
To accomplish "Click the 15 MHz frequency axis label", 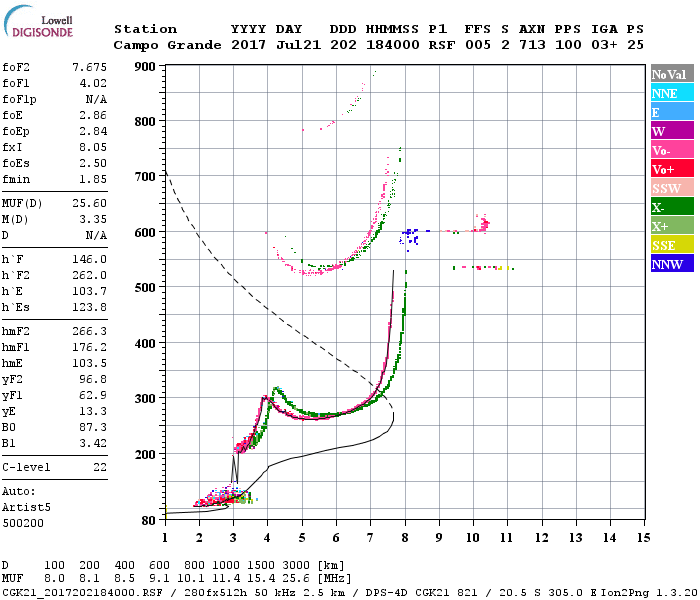I will 643,538.
